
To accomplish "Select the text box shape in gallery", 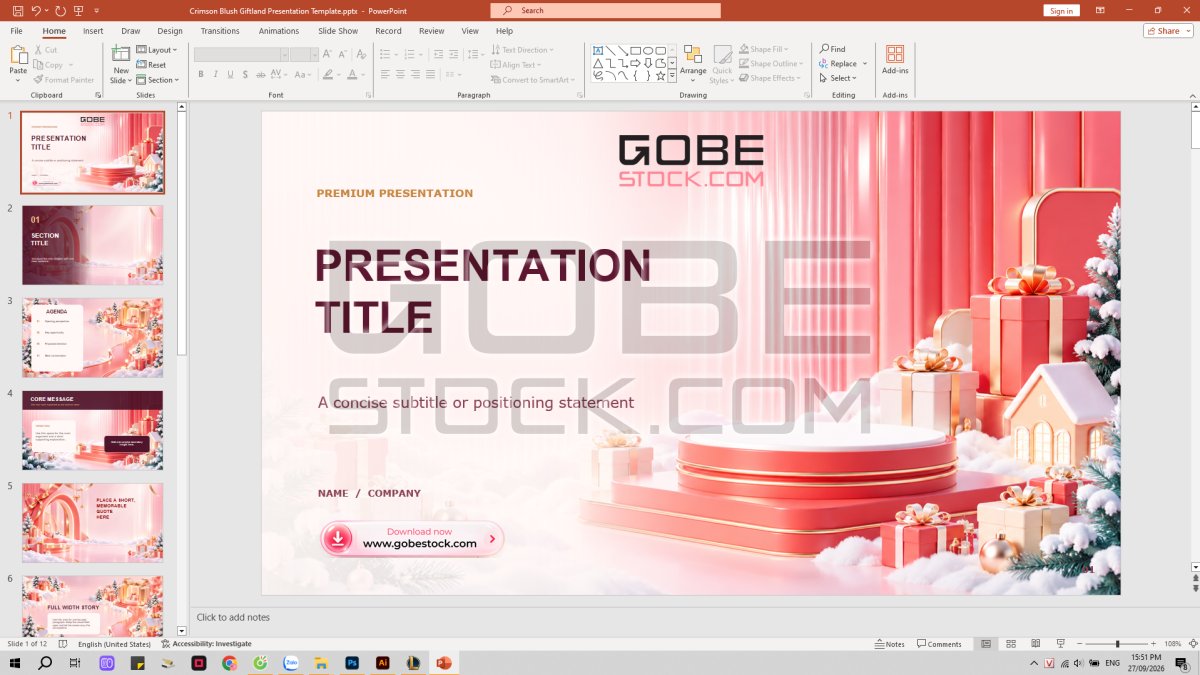I will click(x=598, y=50).
